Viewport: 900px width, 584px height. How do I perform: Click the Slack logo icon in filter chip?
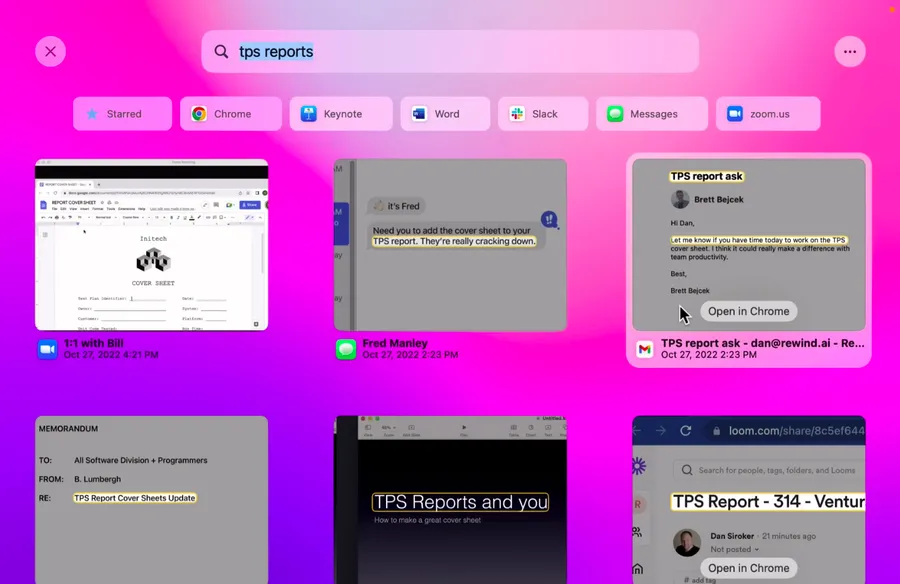click(x=517, y=114)
